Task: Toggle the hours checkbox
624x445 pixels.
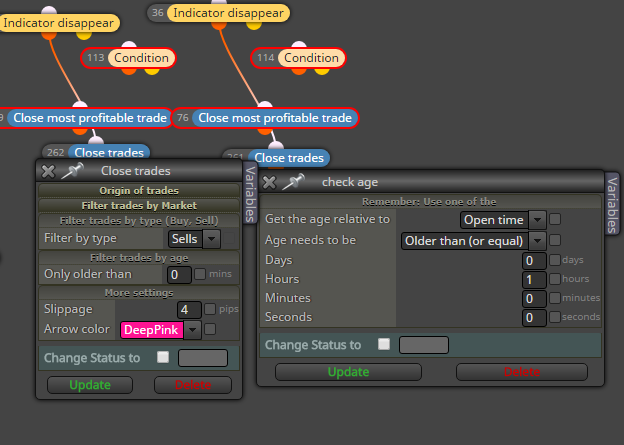Action: (x=555, y=279)
